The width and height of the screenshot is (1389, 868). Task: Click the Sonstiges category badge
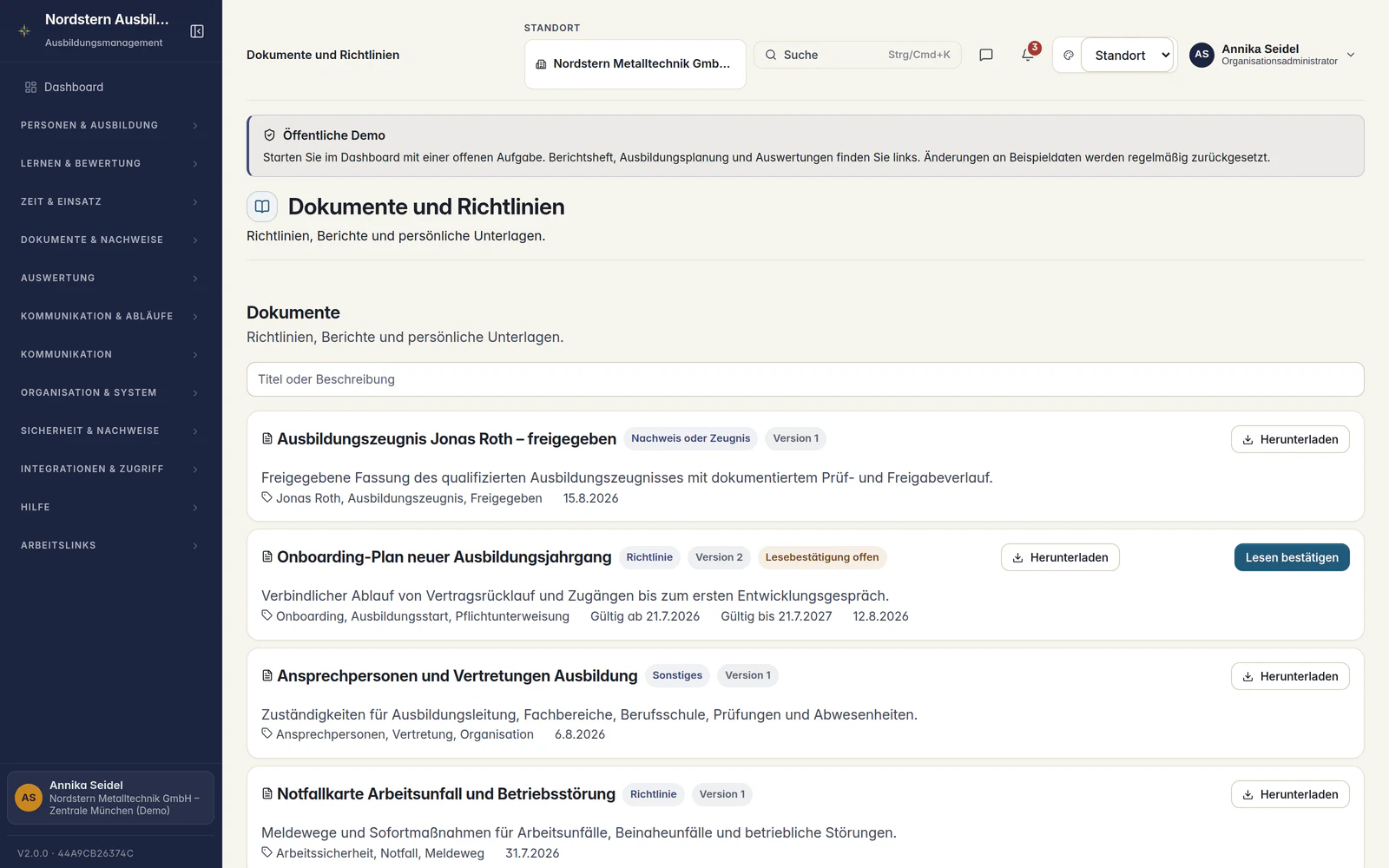(x=677, y=675)
